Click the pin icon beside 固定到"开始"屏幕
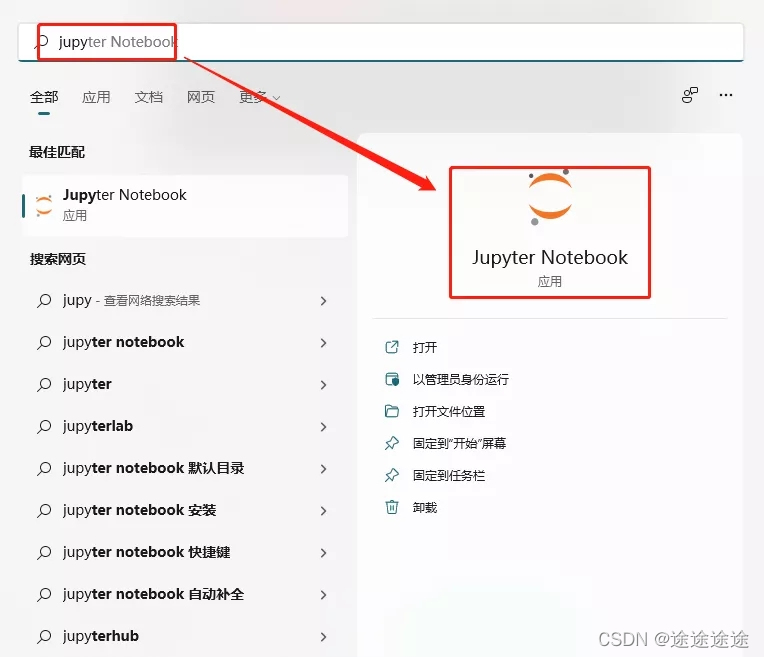Image resolution: width=764 pixels, height=657 pixels. click(x=392, y=444)
